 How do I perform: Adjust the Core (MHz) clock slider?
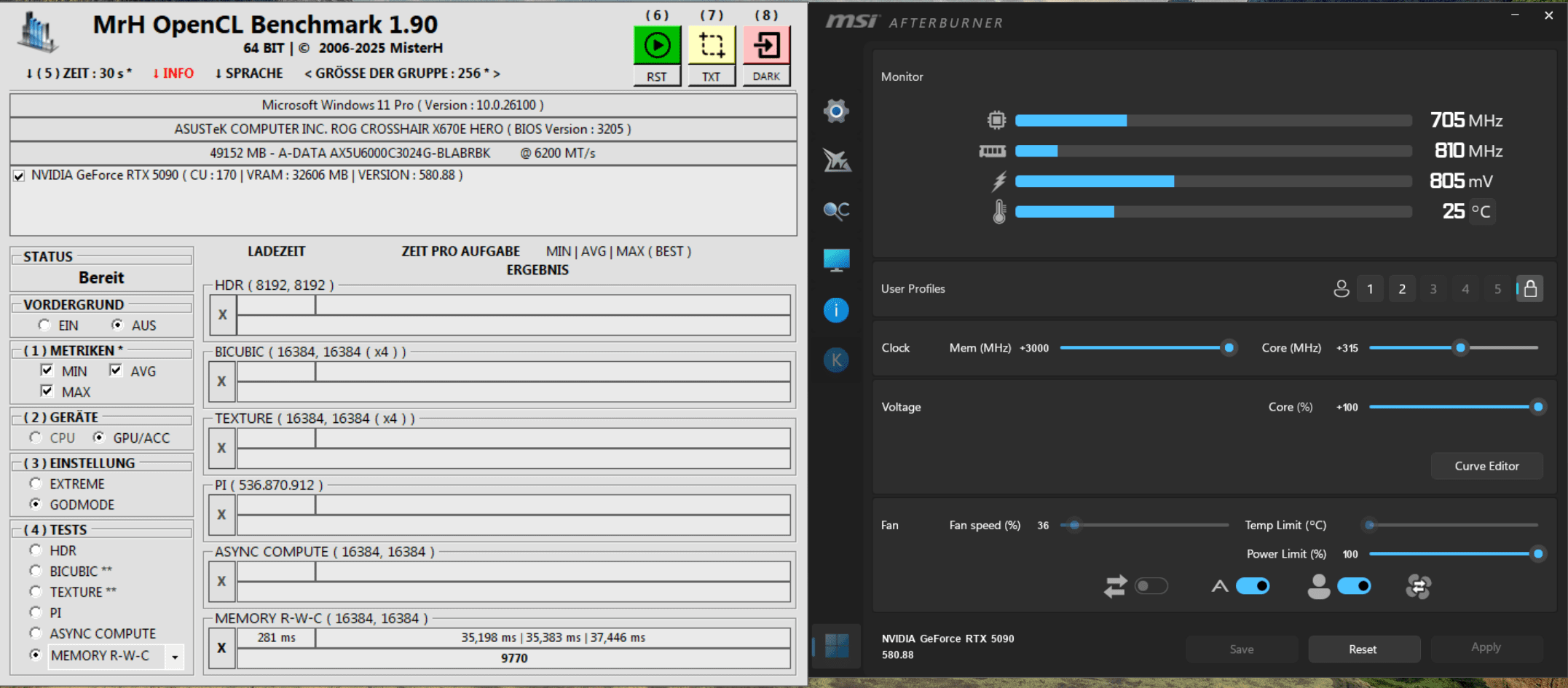point(1460,348)
